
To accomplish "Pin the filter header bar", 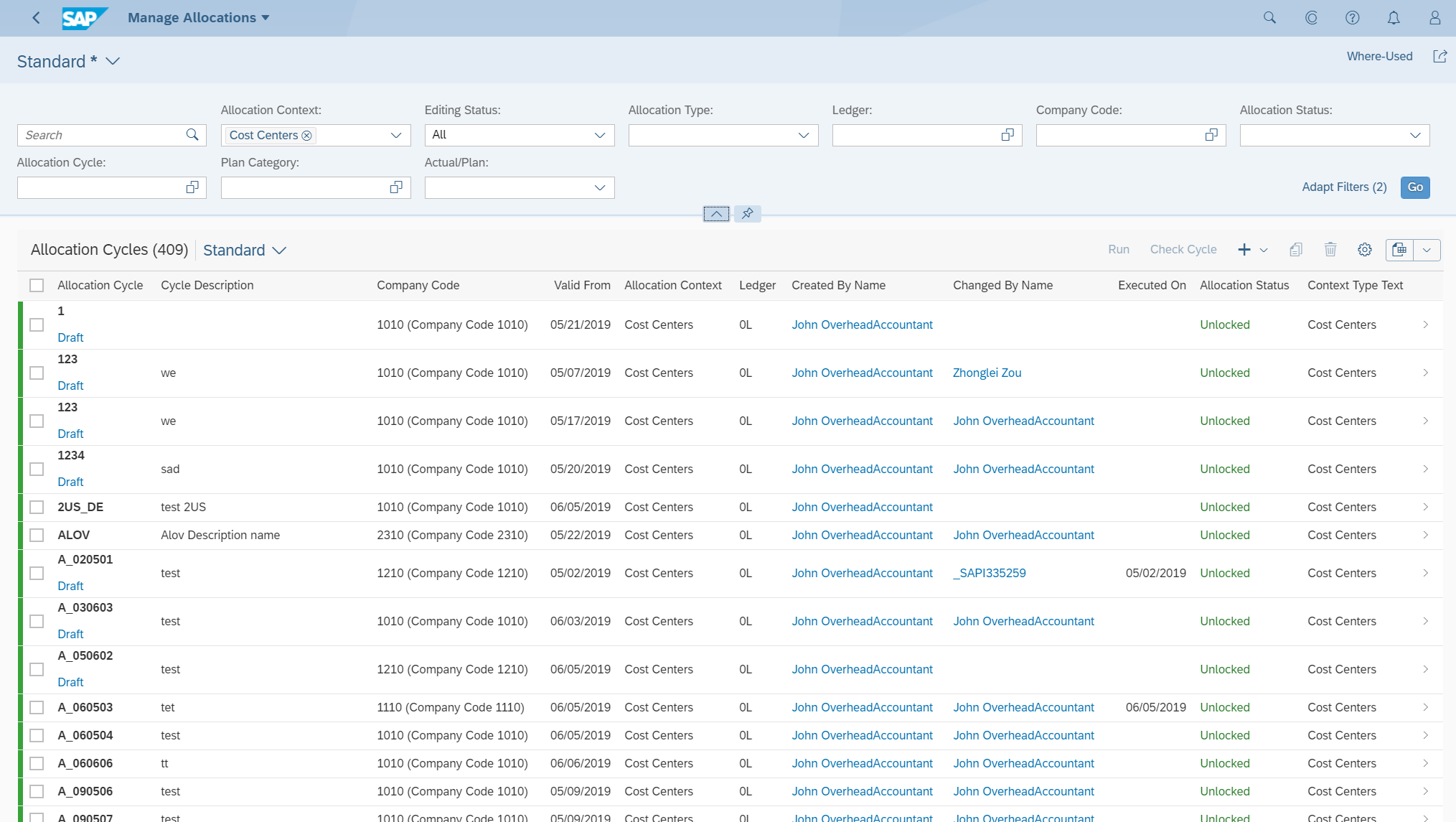I will (747, 213).
